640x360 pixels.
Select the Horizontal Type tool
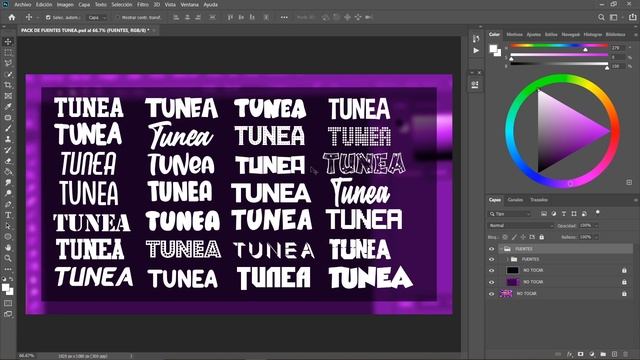pos(8,215)
